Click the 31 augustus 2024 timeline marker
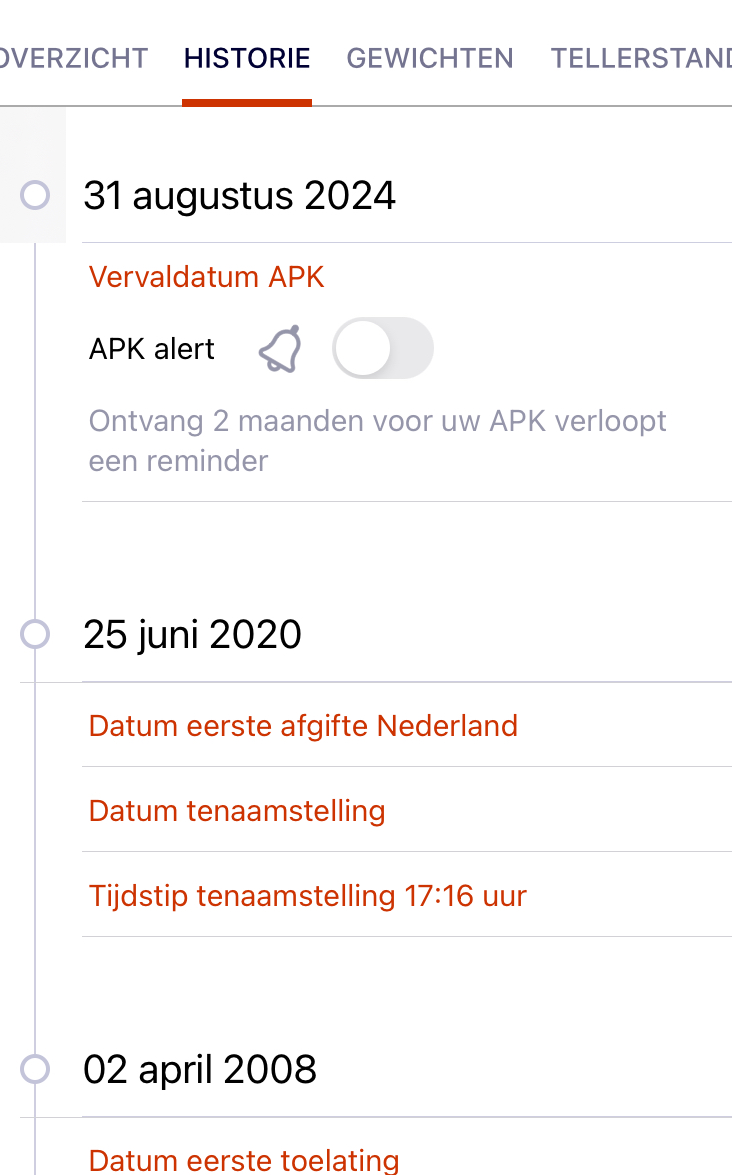 click(35, 195)
